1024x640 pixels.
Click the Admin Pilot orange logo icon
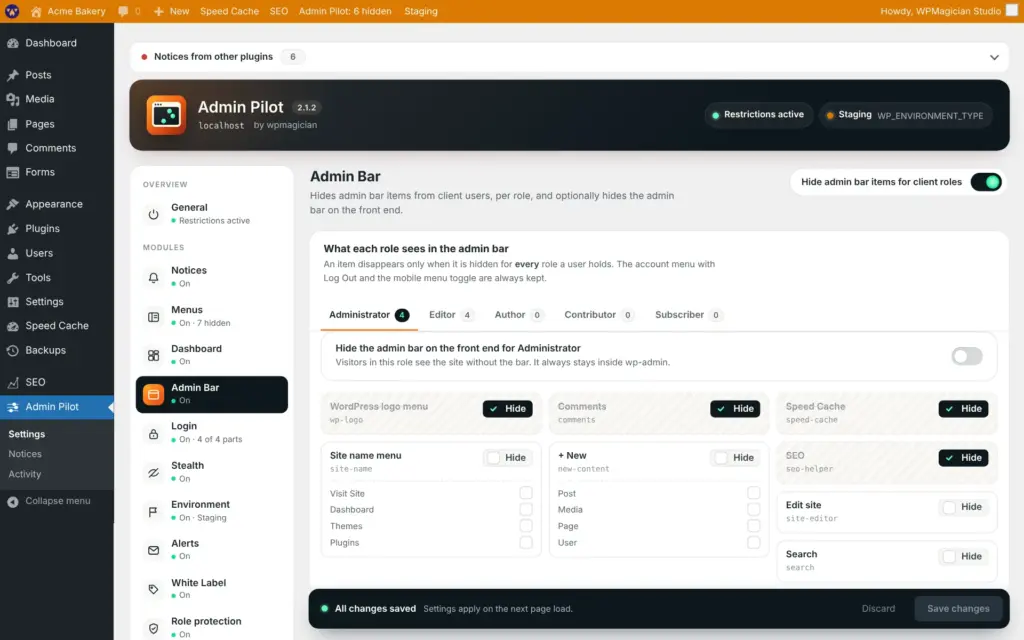point(166,115)
